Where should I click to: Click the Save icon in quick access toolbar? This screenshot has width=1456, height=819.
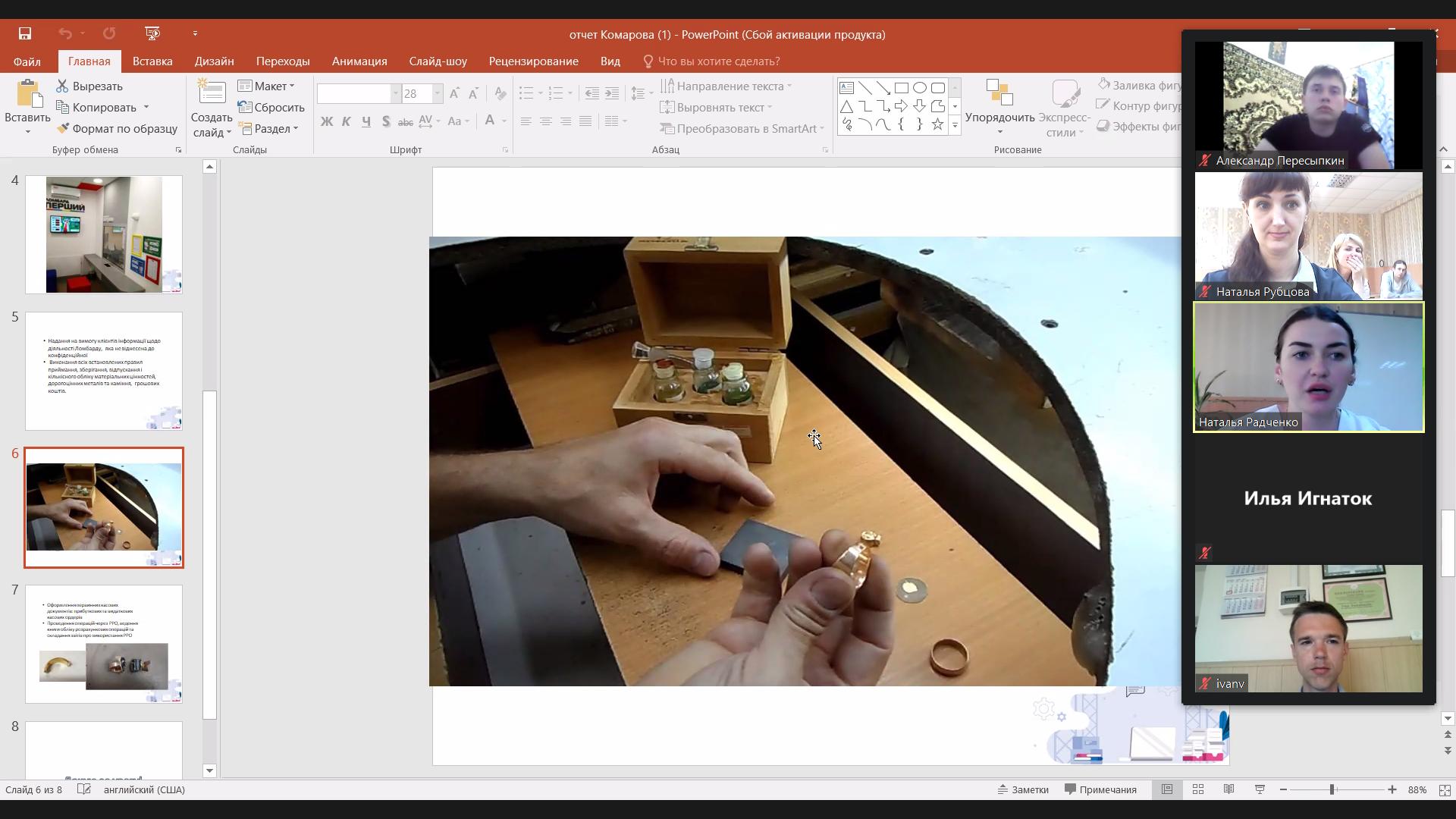point(25,33)
